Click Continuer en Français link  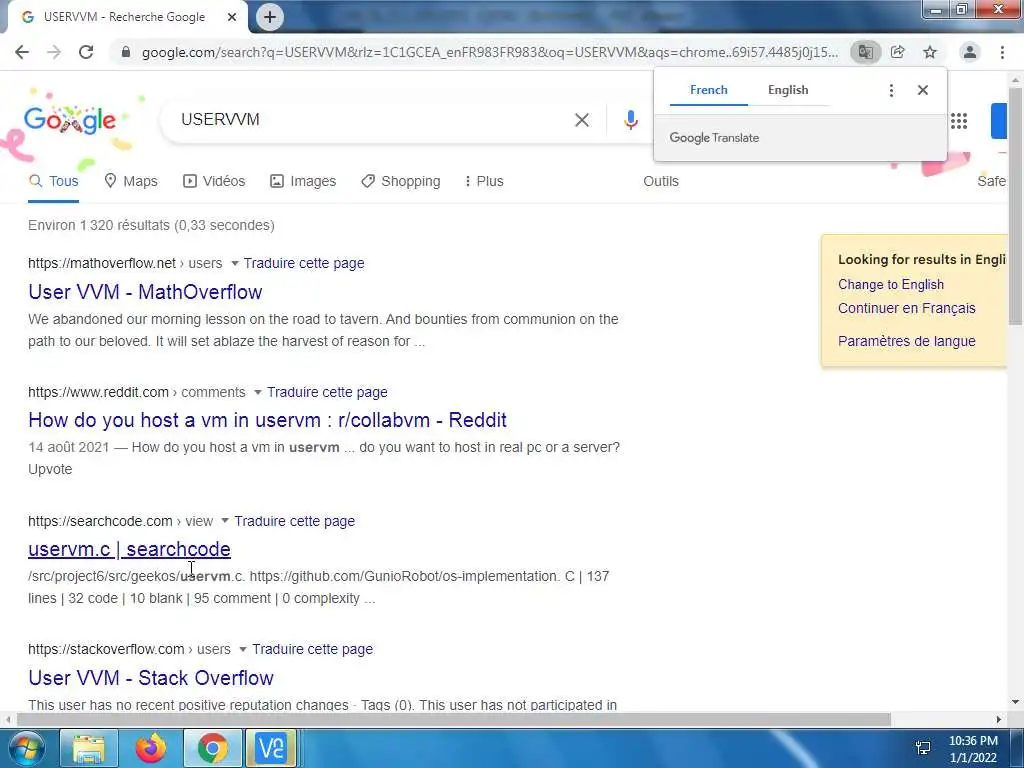click(906, 308)
